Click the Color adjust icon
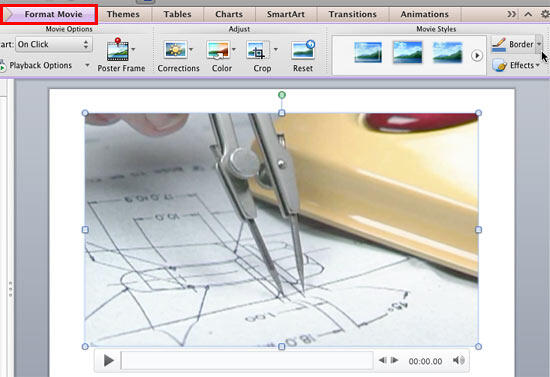 (x=218, y=50)
